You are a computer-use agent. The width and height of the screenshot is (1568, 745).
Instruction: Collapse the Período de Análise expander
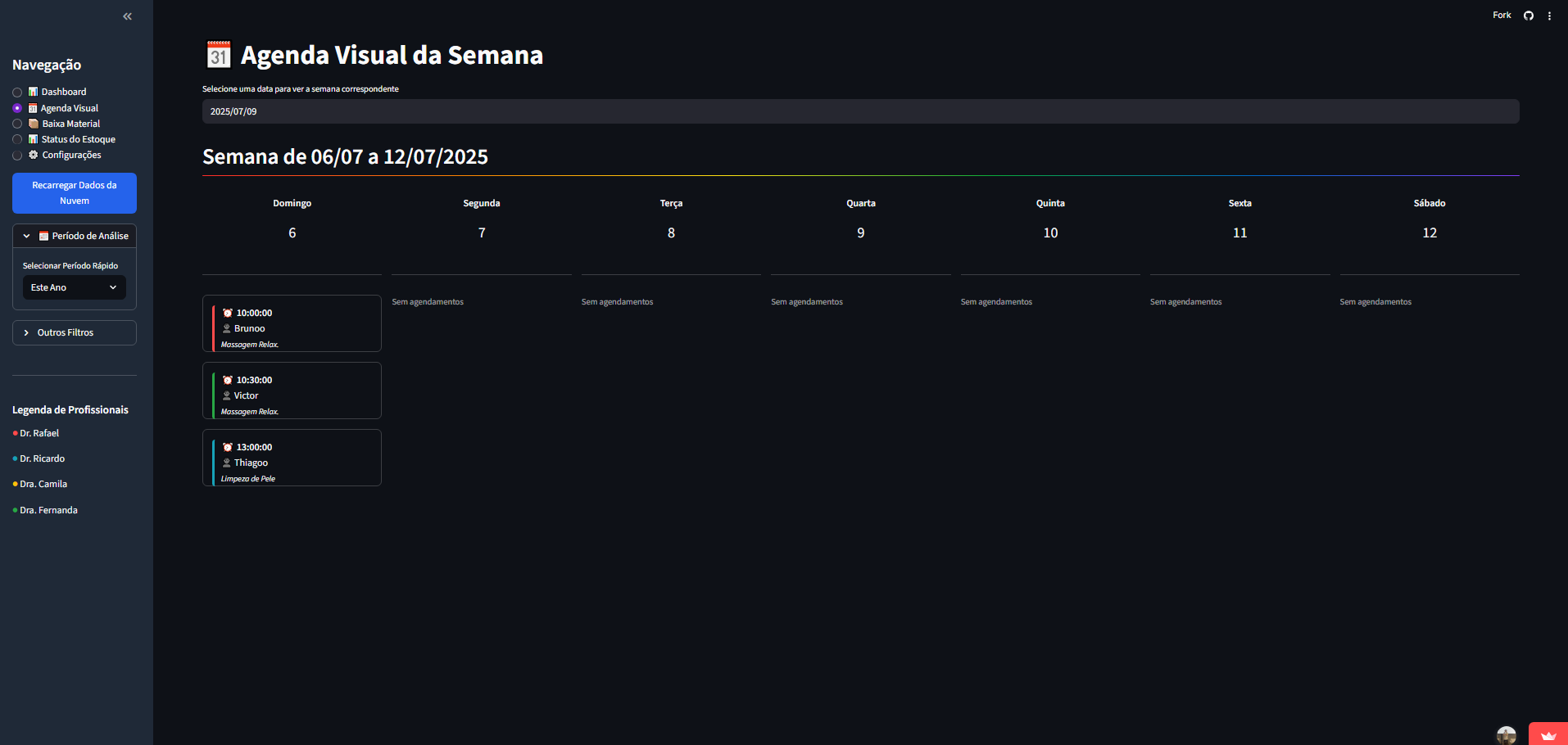coord(75,236)
